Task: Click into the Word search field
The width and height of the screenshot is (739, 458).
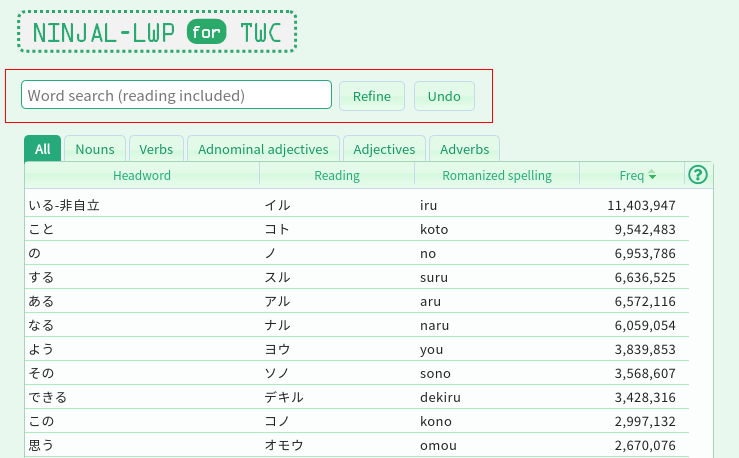Action: (176, 95)
